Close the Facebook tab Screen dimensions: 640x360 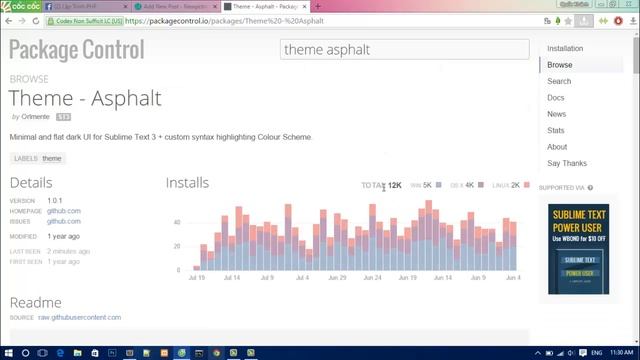125,7
